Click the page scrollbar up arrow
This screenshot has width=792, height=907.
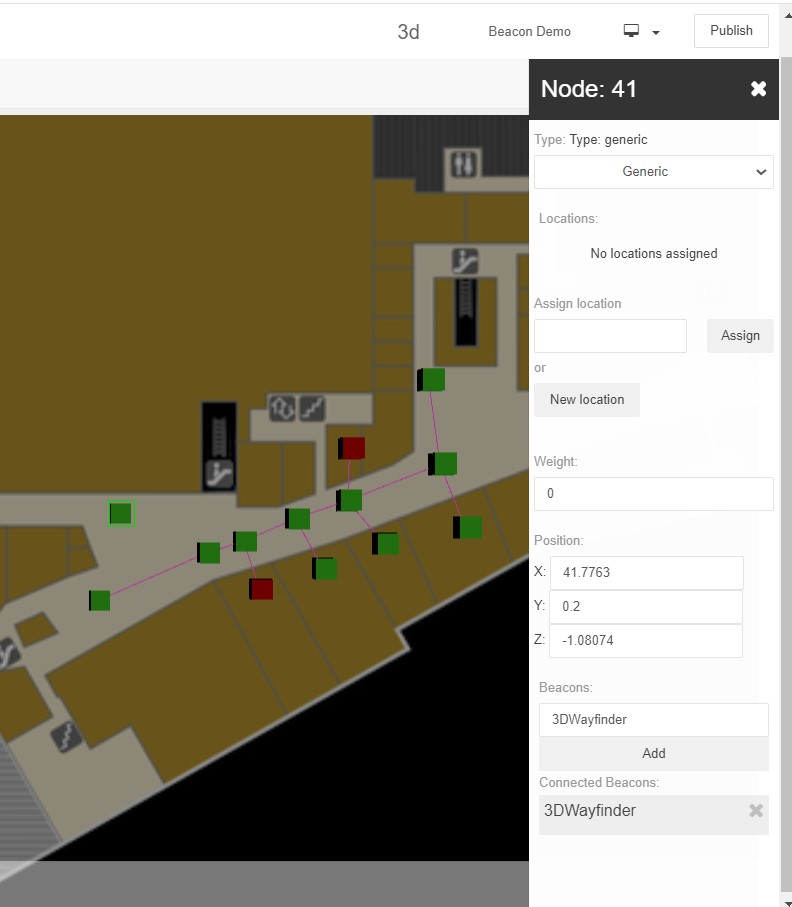tap(787, 15)
